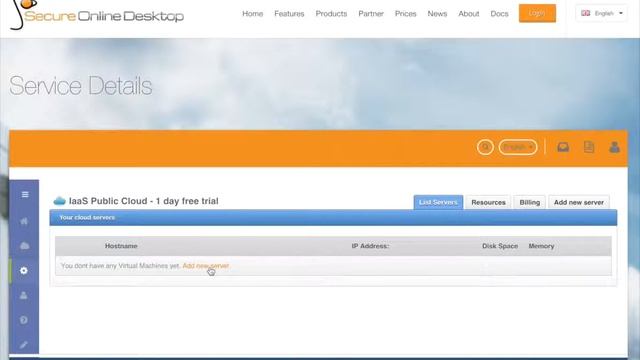
Task: Open the document invoices icon
Action: click(x=589, y=147)
